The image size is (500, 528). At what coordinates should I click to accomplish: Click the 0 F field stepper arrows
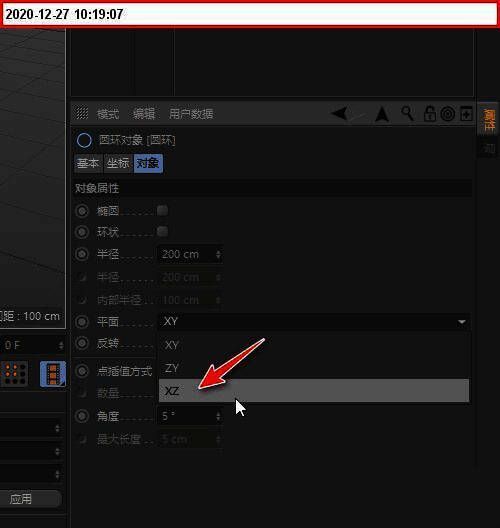coord(61,345)
